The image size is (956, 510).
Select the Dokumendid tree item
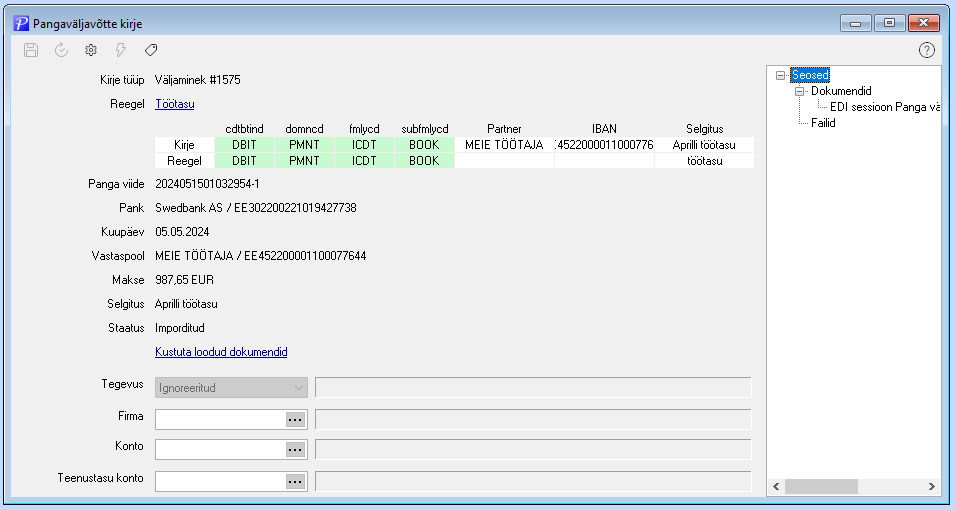coord(841,91)
